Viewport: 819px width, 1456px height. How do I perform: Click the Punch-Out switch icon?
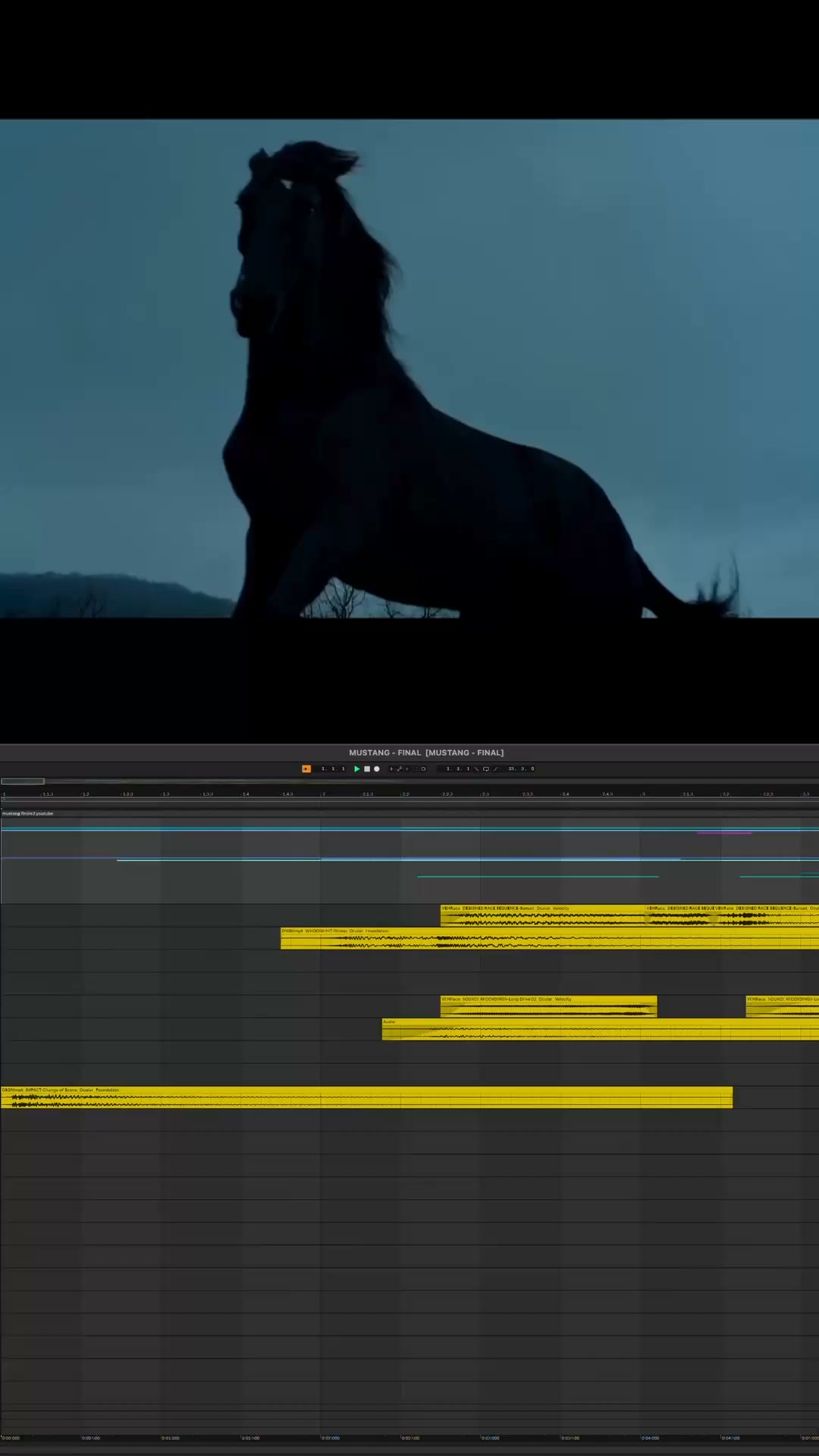[x=496, y=769]
